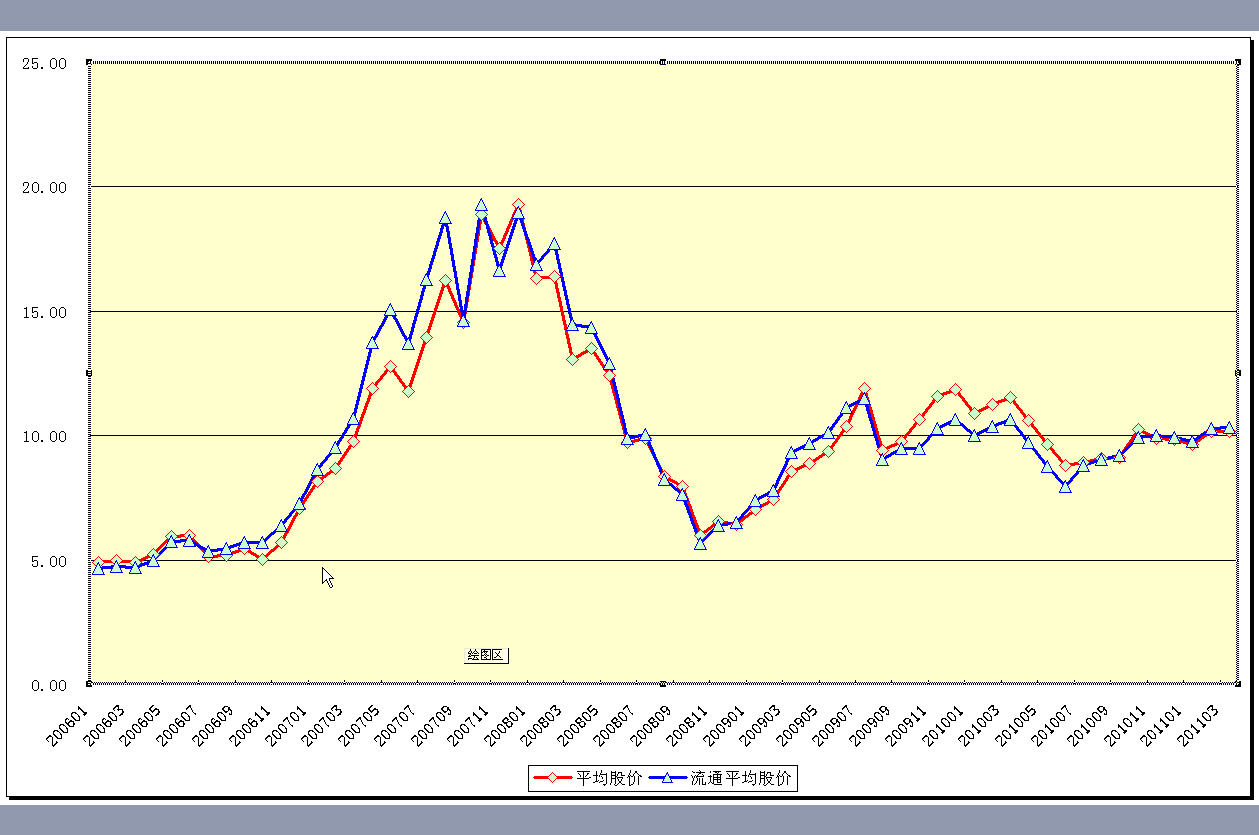Click the bottom-right plot area handle
The image size is (1259, 835).
click(1237, 684)
